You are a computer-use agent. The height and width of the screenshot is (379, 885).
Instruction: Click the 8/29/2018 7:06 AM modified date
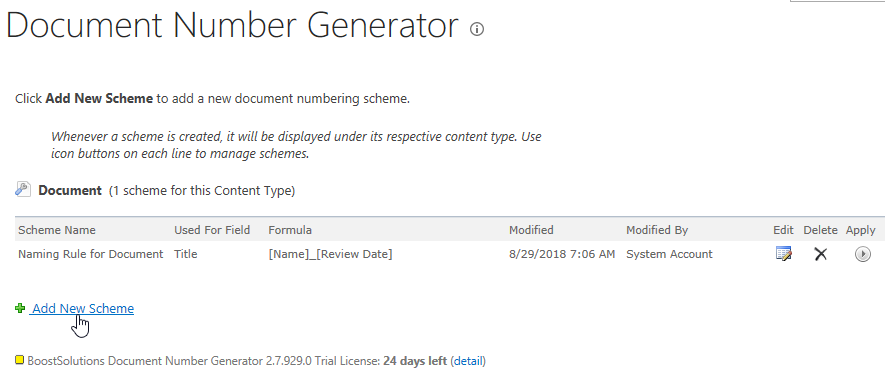point(562,254)
